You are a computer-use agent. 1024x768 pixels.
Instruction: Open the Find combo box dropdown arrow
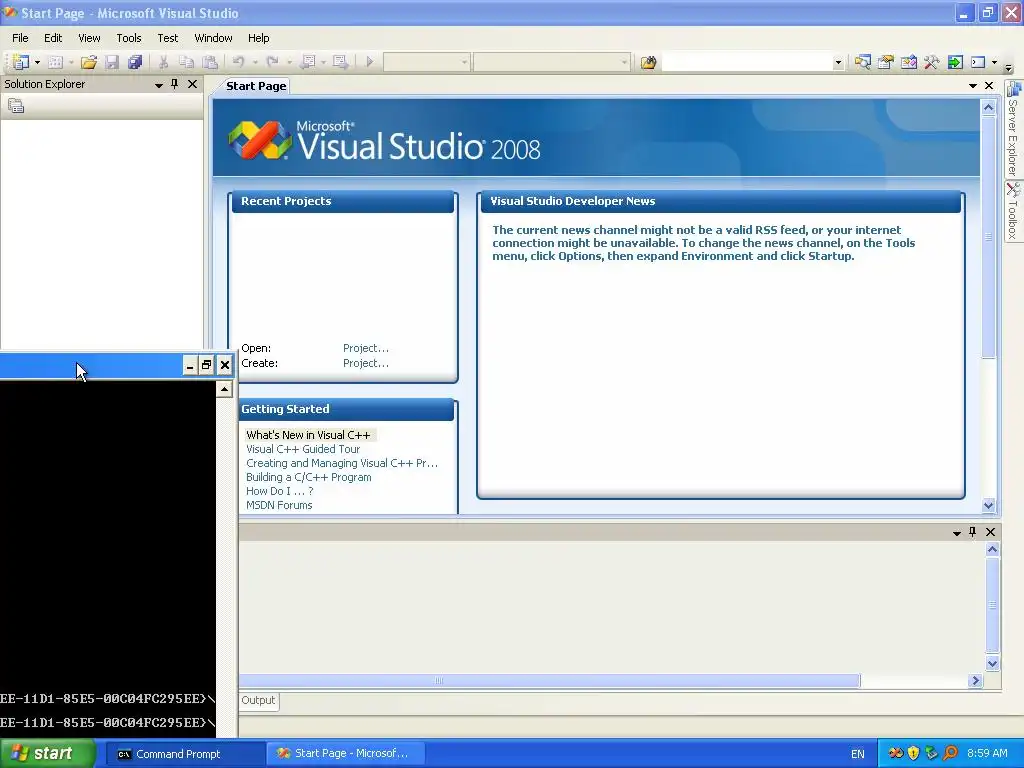click(x=838, y=63)
